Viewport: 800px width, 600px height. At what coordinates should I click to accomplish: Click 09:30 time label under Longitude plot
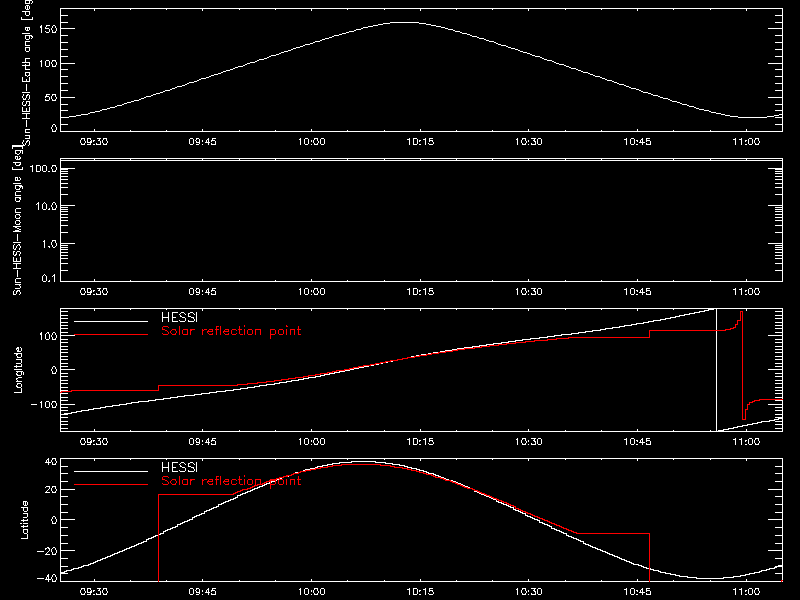94,442
